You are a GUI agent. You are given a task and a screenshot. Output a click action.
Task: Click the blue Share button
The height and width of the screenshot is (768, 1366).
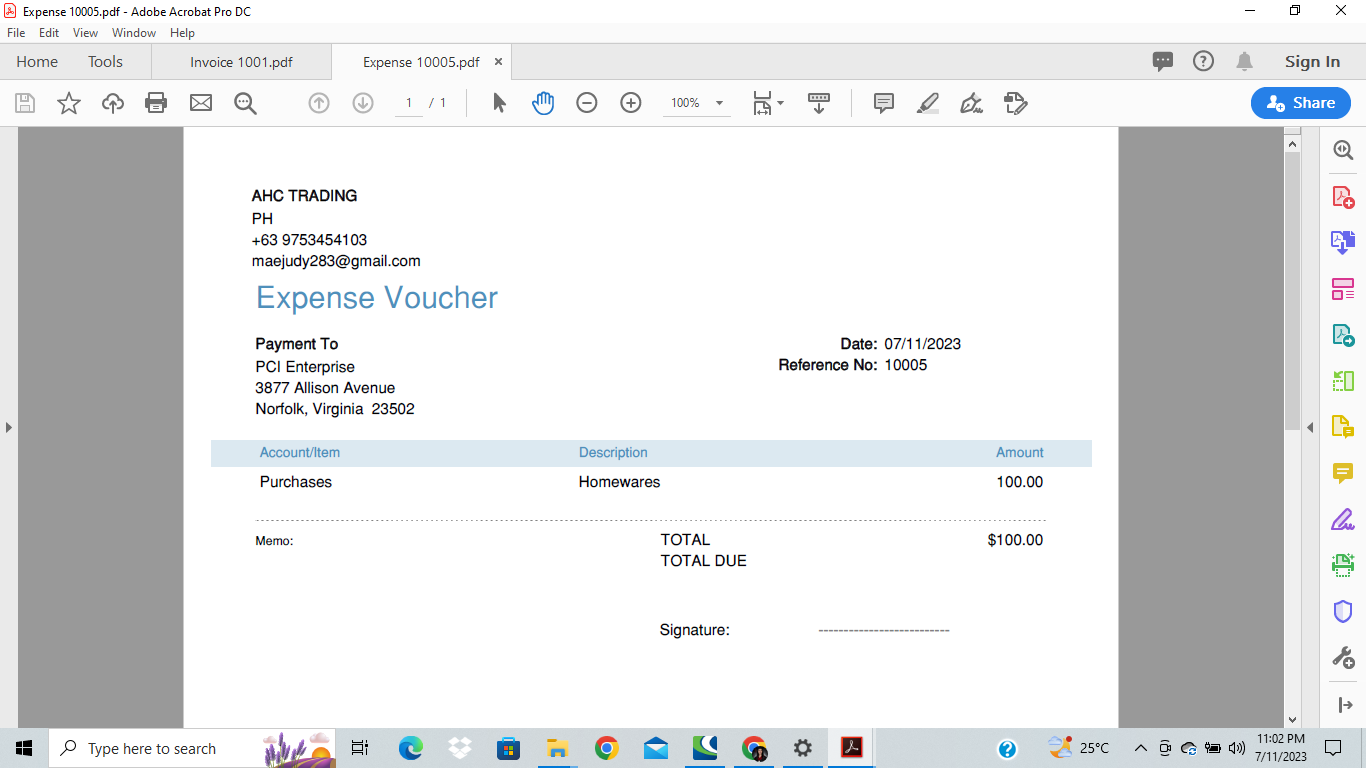pos(1301,103)
